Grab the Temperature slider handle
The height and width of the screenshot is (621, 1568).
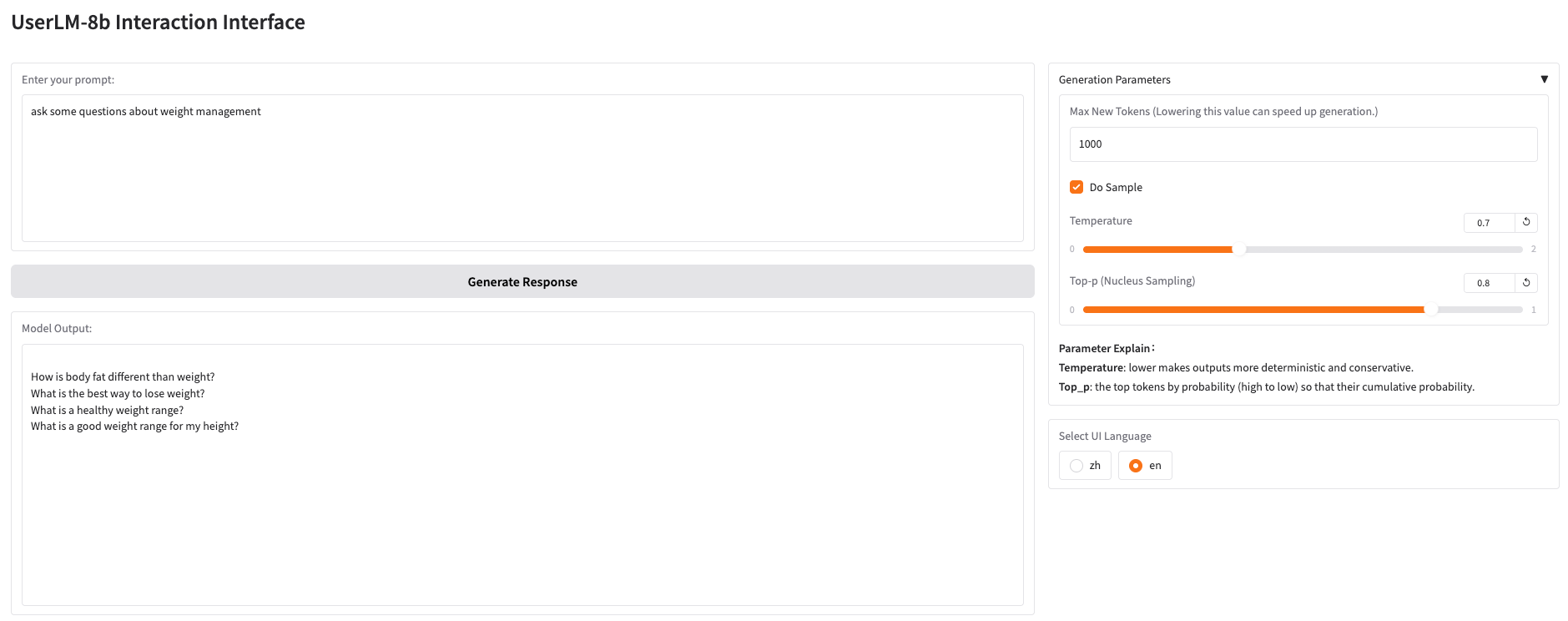tap(1239, 250)
